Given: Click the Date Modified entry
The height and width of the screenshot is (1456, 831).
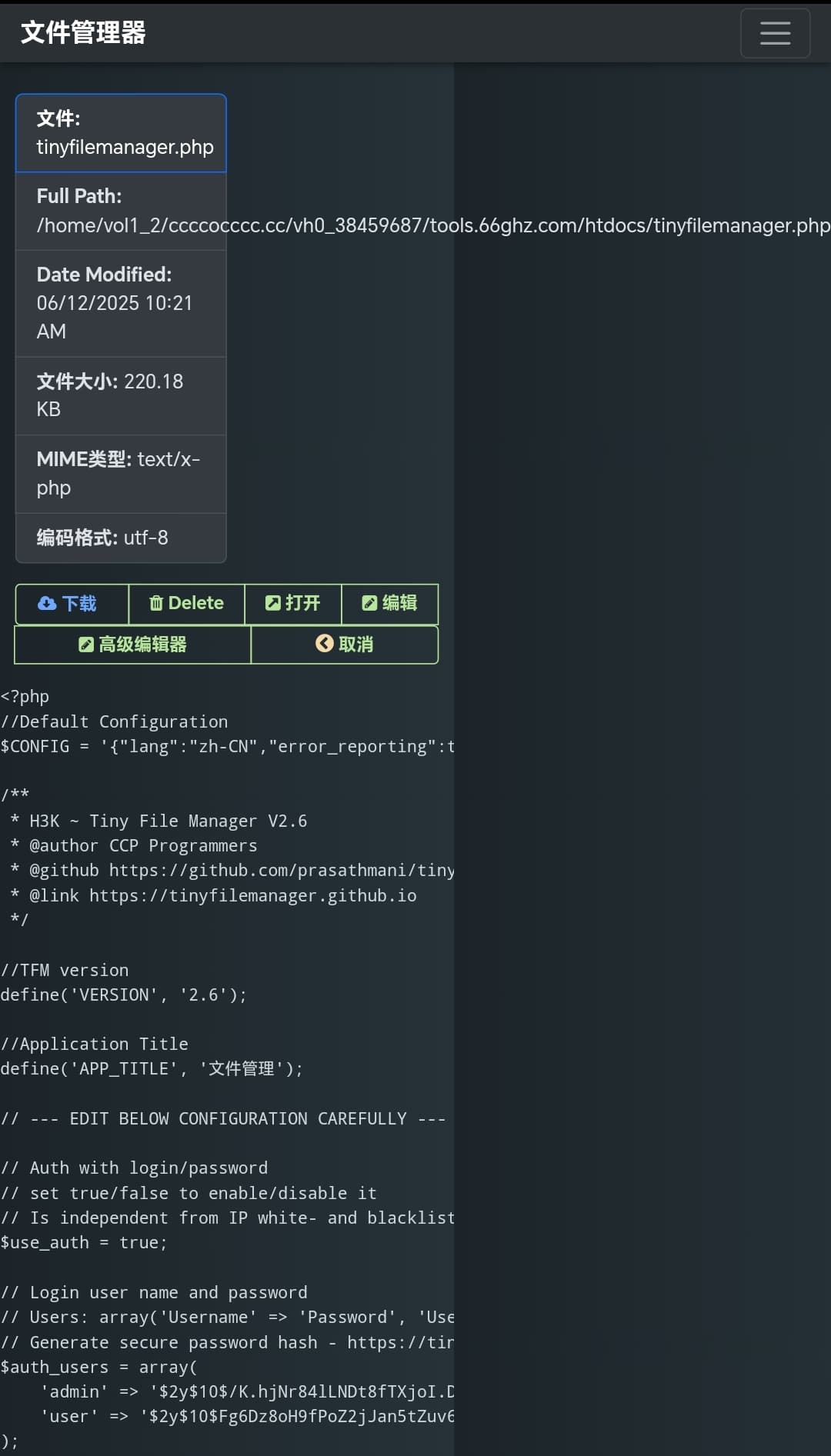Looking at the screenshot, I should click(121, 303).
